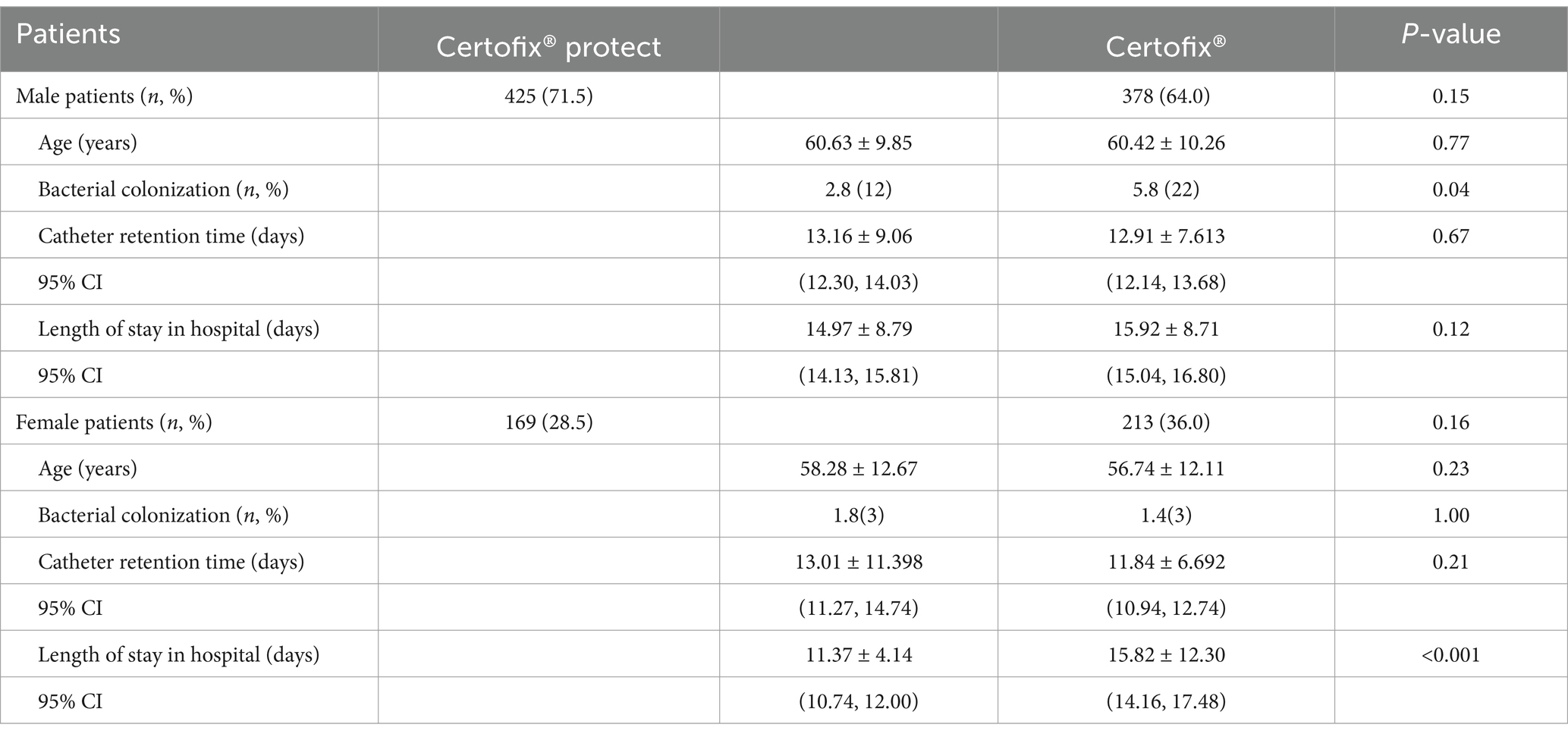This screenshot has height=737, width=1568.
Task: Click the P-value column header
Action: coord(1450,34)
